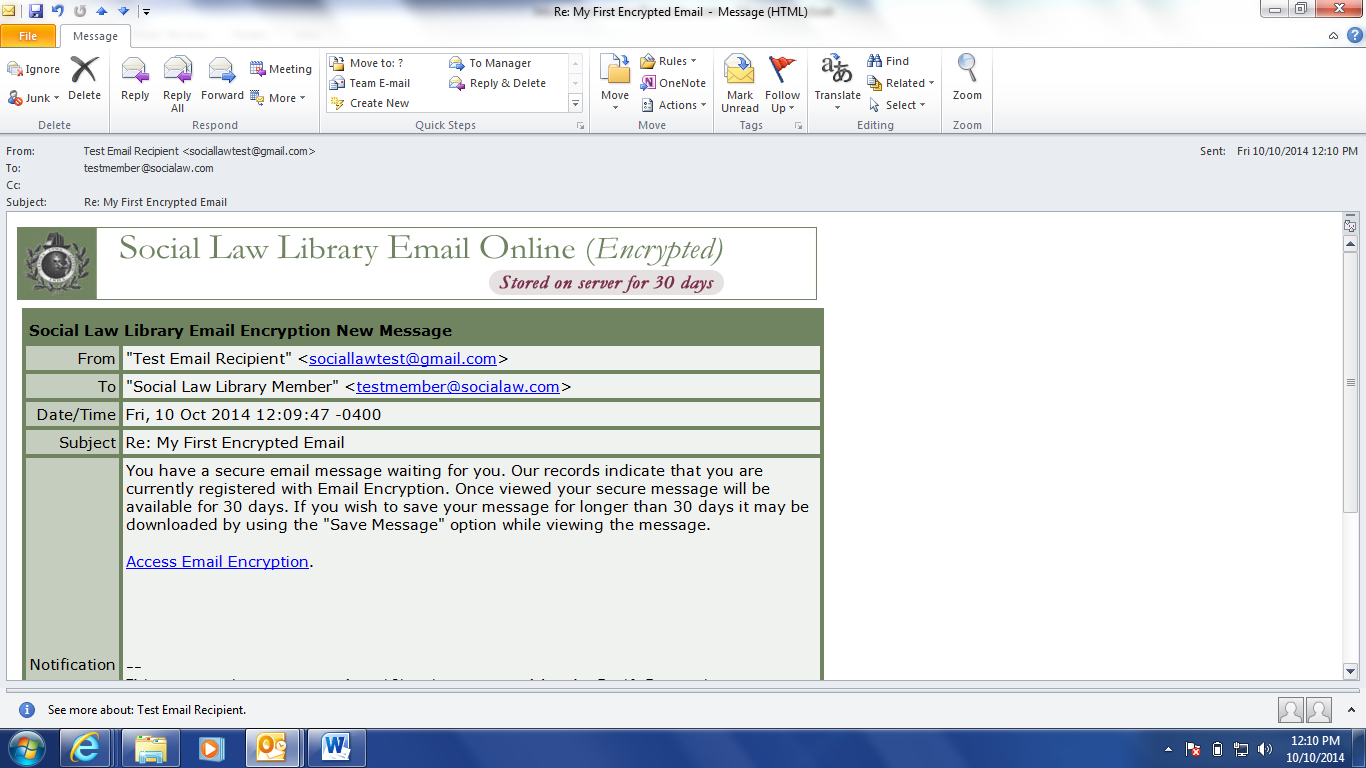1366x768 pixels.
Task: Open the File tab
Action: [28, 36]
